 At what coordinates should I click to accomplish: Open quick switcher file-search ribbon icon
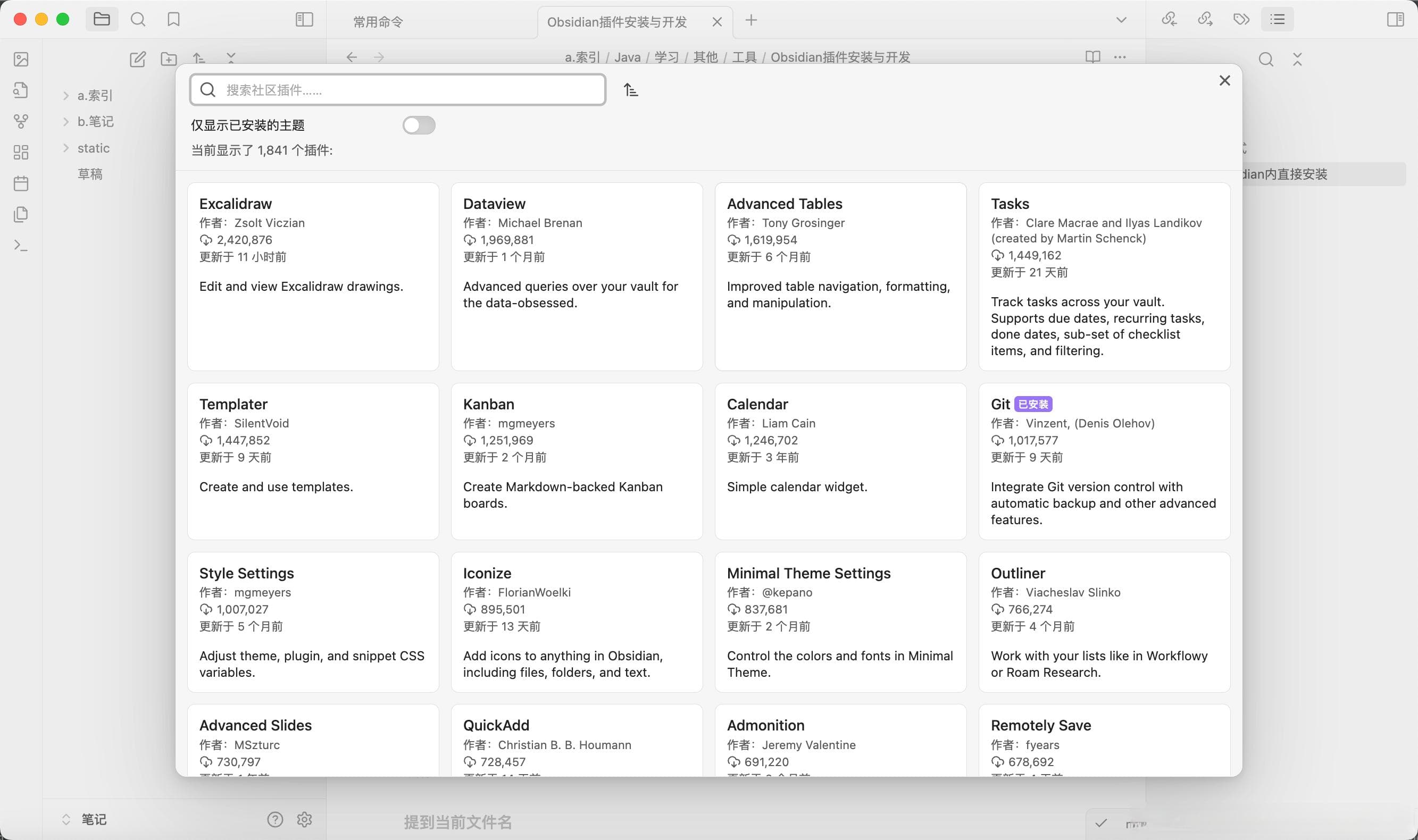pos(21,90)
